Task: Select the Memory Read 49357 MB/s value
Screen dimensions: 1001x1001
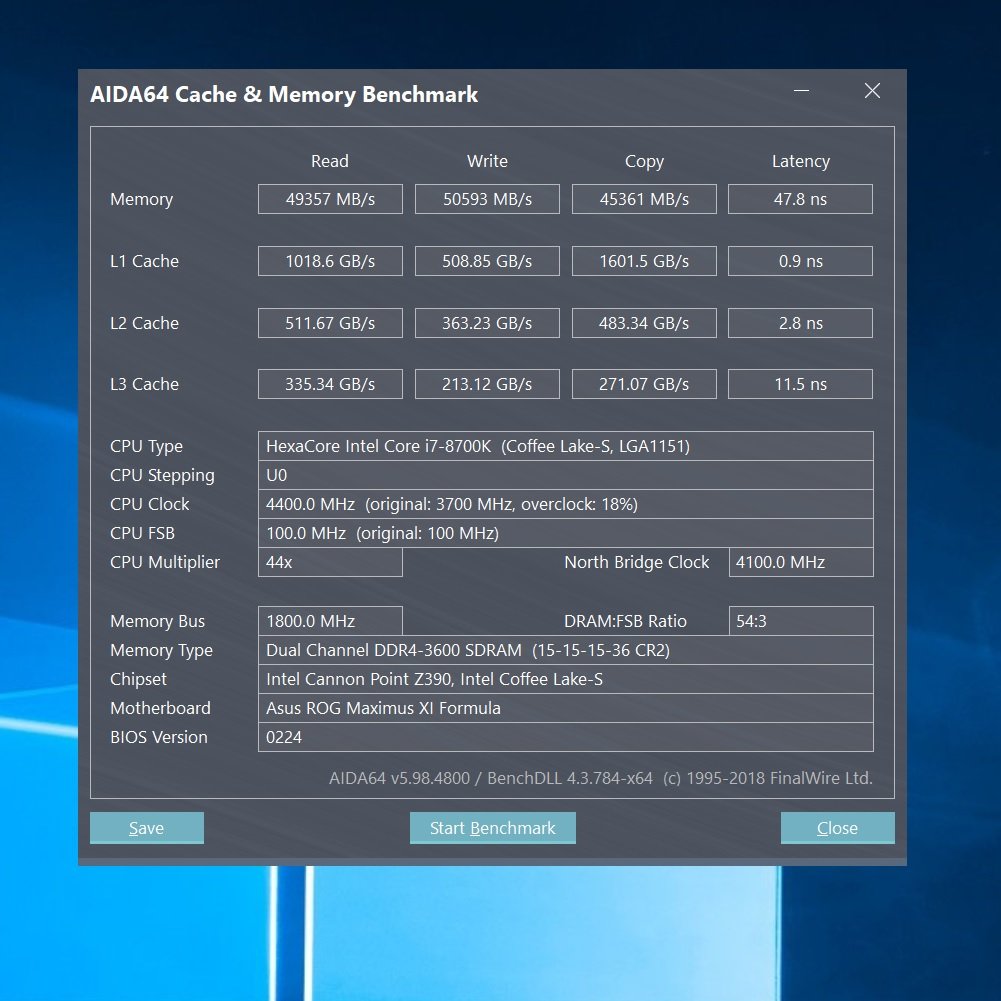Action: (330, 199)
